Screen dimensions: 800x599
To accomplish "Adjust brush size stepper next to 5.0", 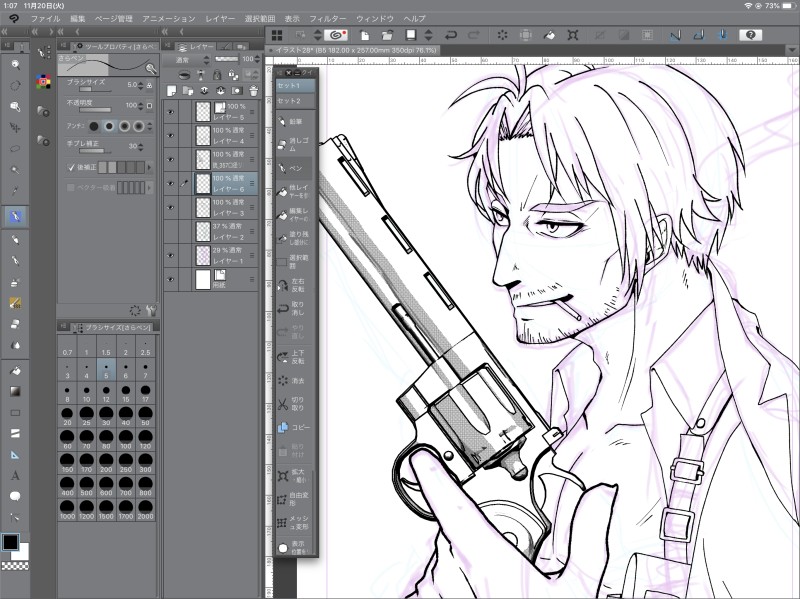I will (x=141, y=85).
